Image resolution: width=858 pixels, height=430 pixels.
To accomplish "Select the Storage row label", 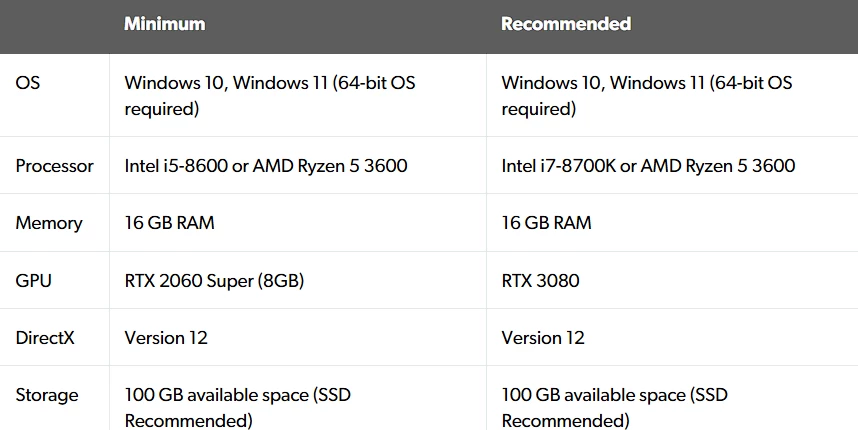I will point(47,395).
